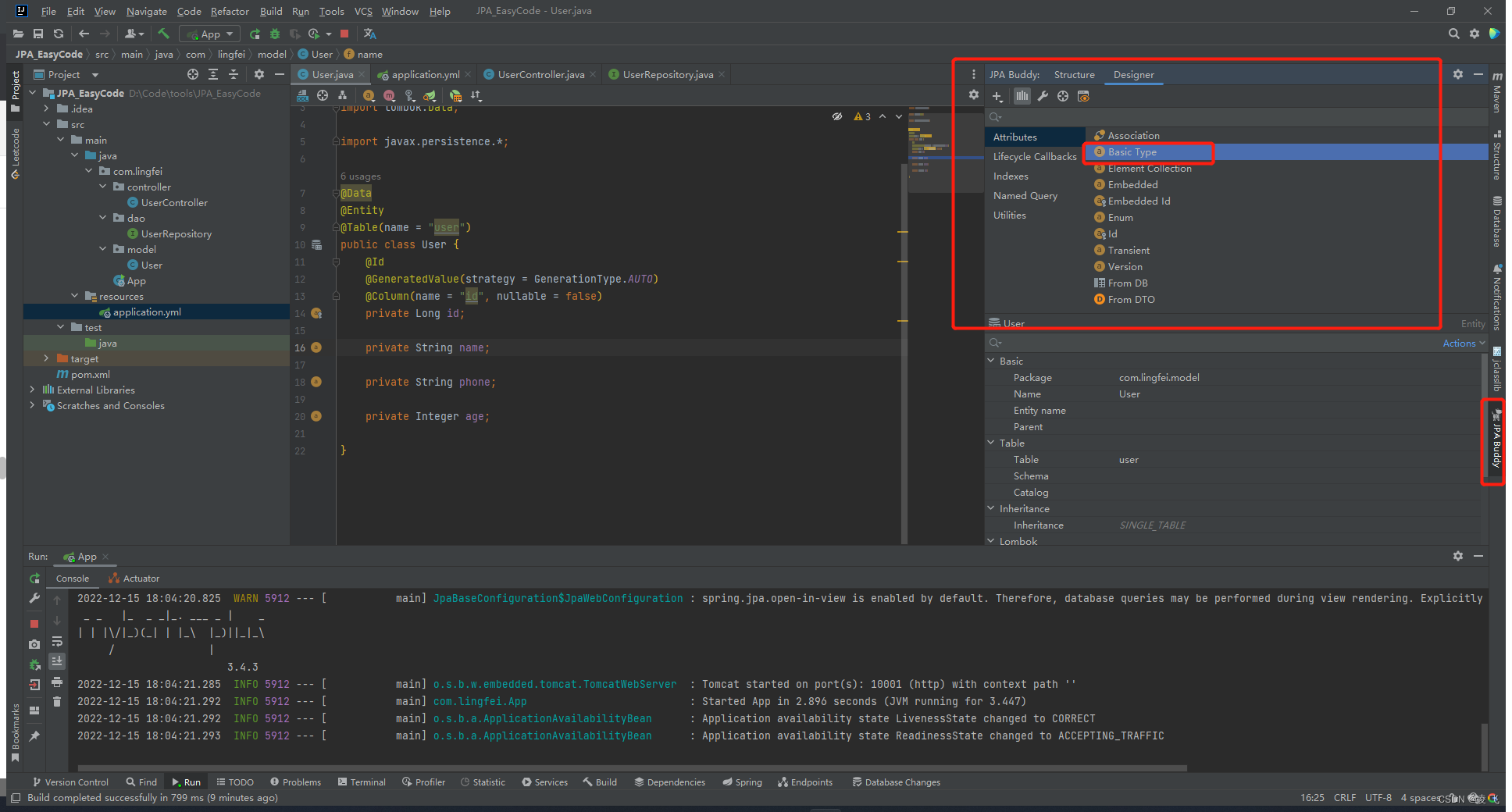Toggle the reader mode eye icon in editor
This screenshot has width=1512, height=812.
(837, 116)
